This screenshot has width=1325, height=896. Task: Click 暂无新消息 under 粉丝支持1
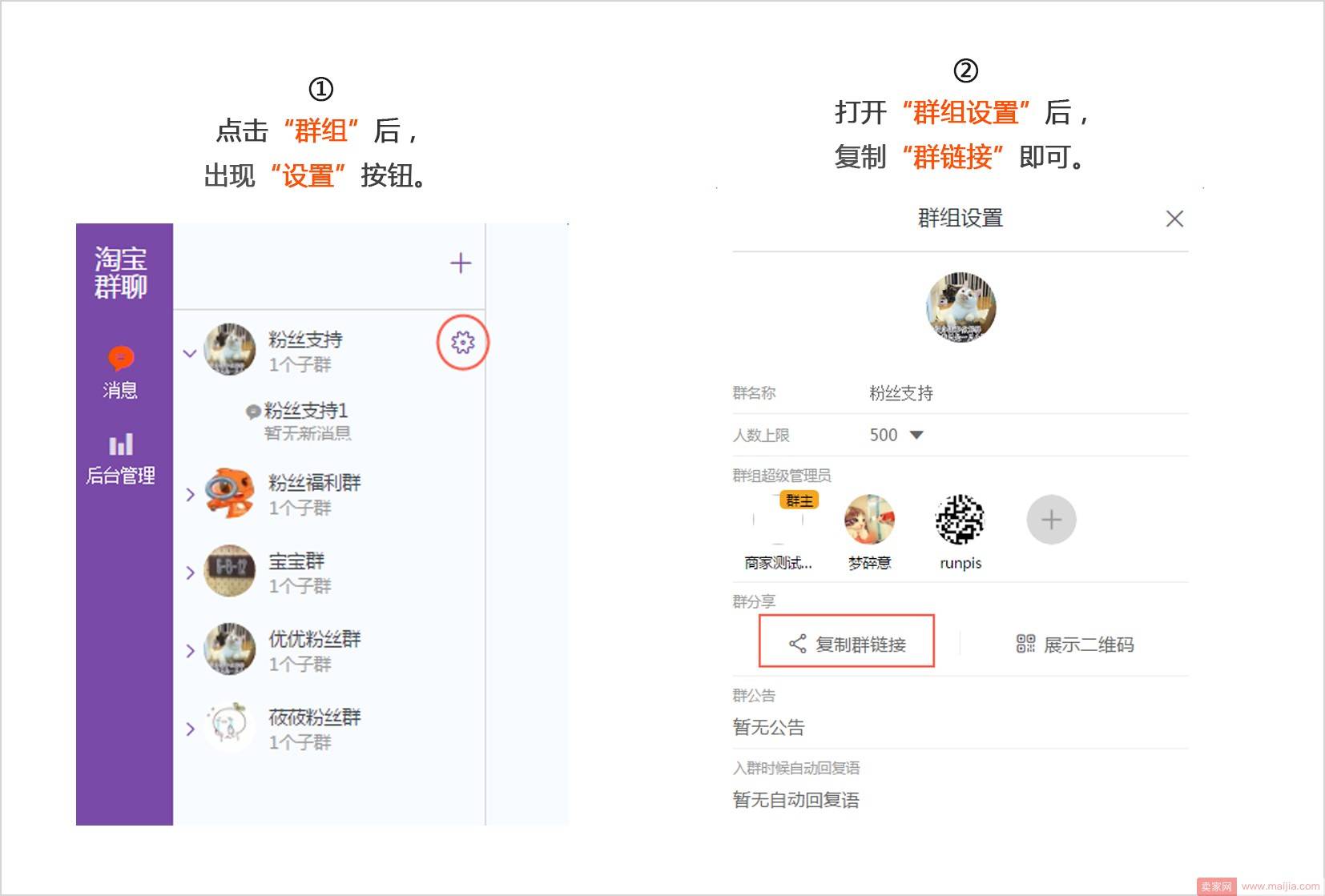click(x=308, y=433)
